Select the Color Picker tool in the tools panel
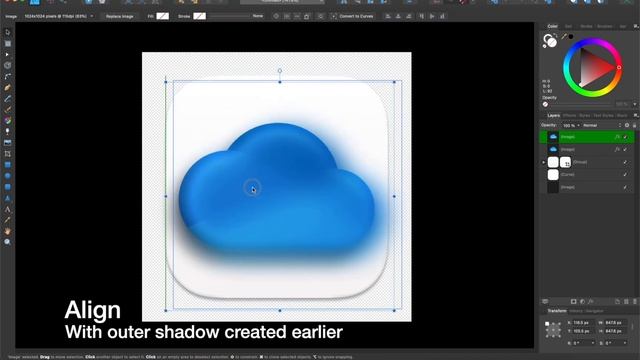 pyautogui.click(x=7, y=220)
